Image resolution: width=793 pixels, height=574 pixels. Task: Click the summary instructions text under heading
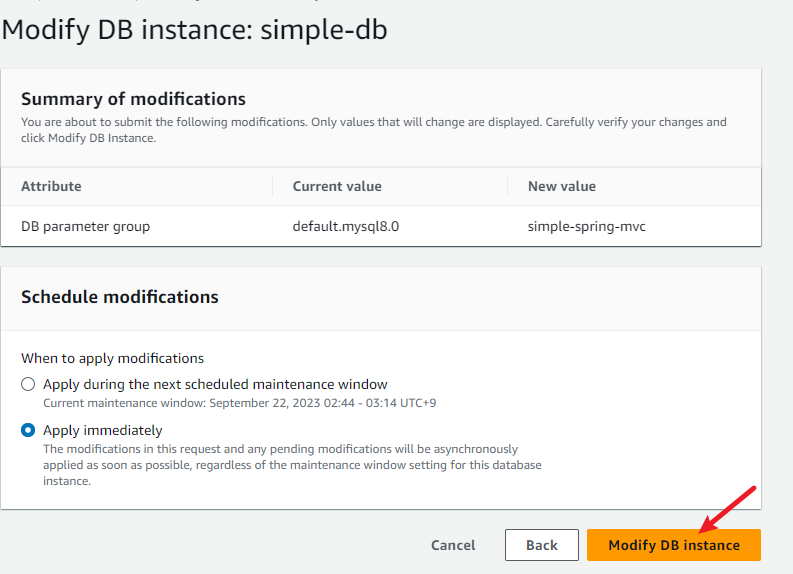pos(373,129)
